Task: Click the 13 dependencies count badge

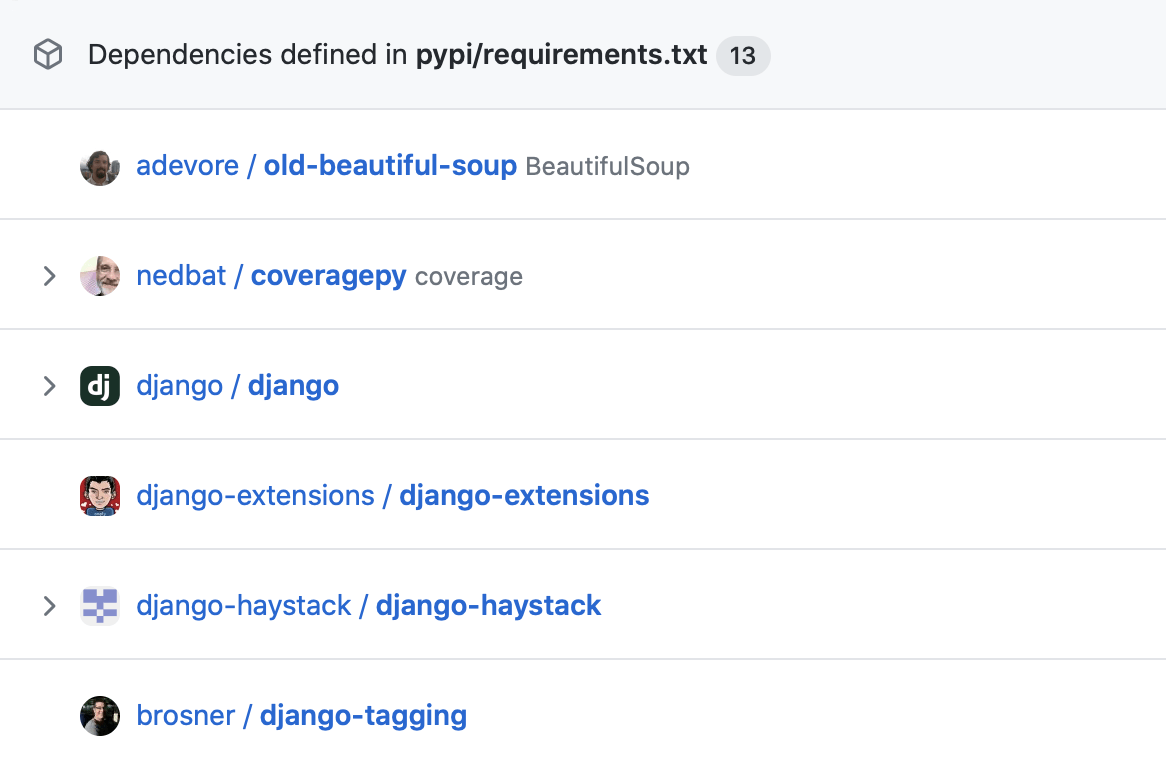Action: point(743,55)
